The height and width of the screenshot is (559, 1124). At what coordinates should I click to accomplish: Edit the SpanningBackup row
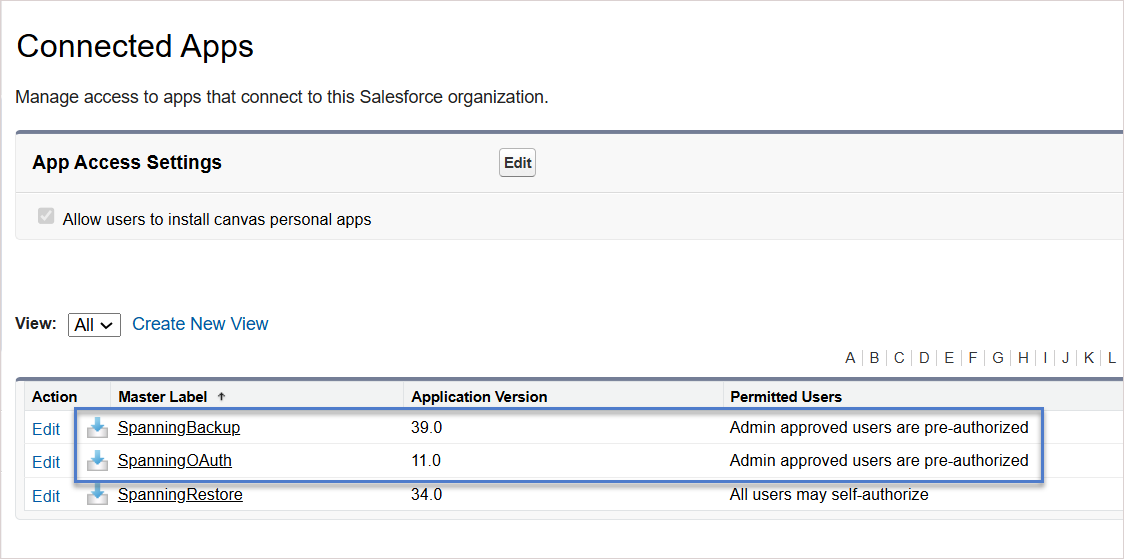click(x=46, y=429)
